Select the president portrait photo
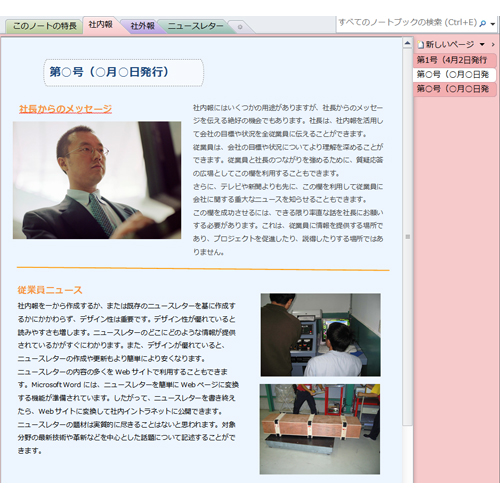Image resolution: width=500 pixels, height=500 pixels. [97, 180]
